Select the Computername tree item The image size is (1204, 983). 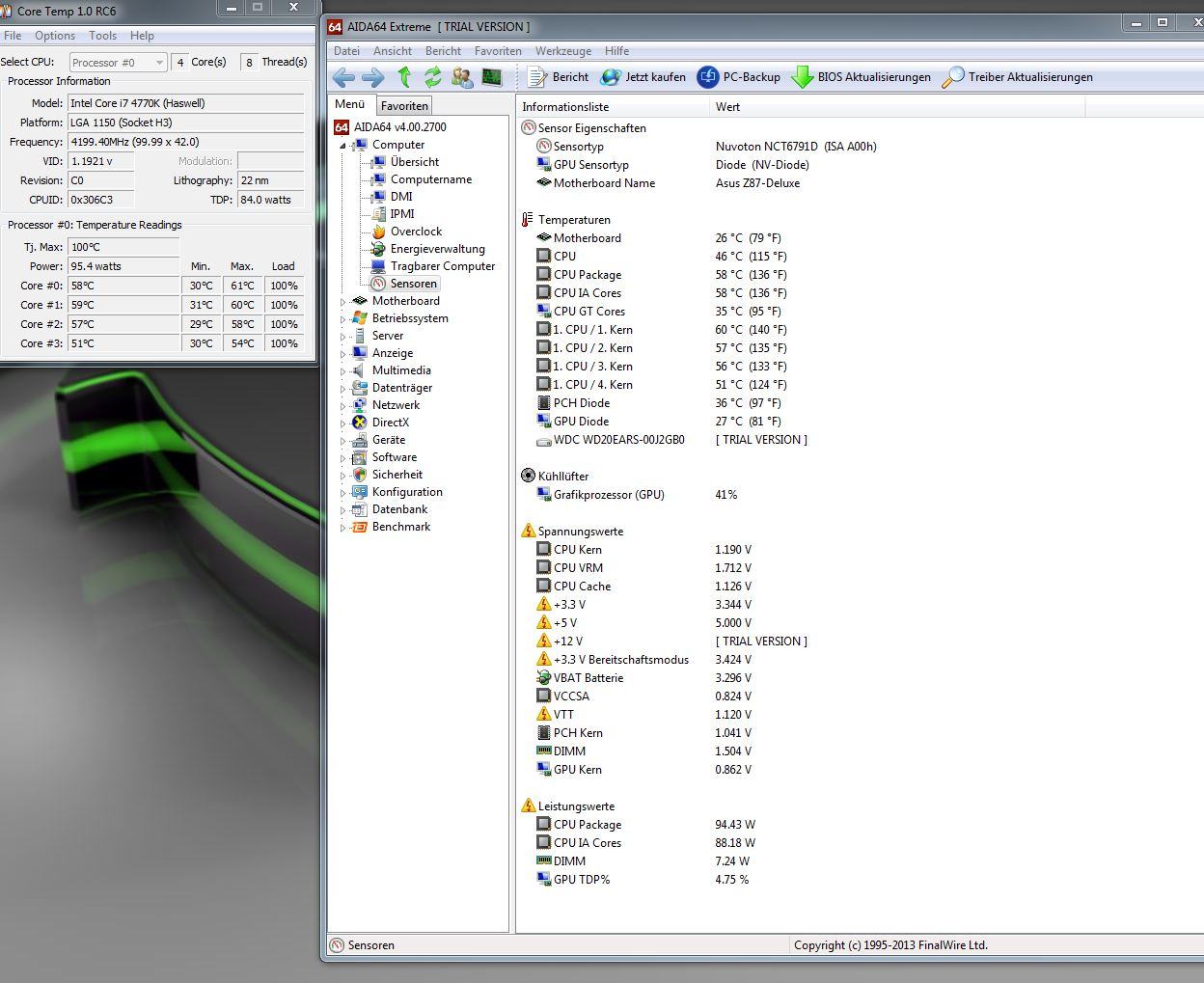(x=431, y=179)
